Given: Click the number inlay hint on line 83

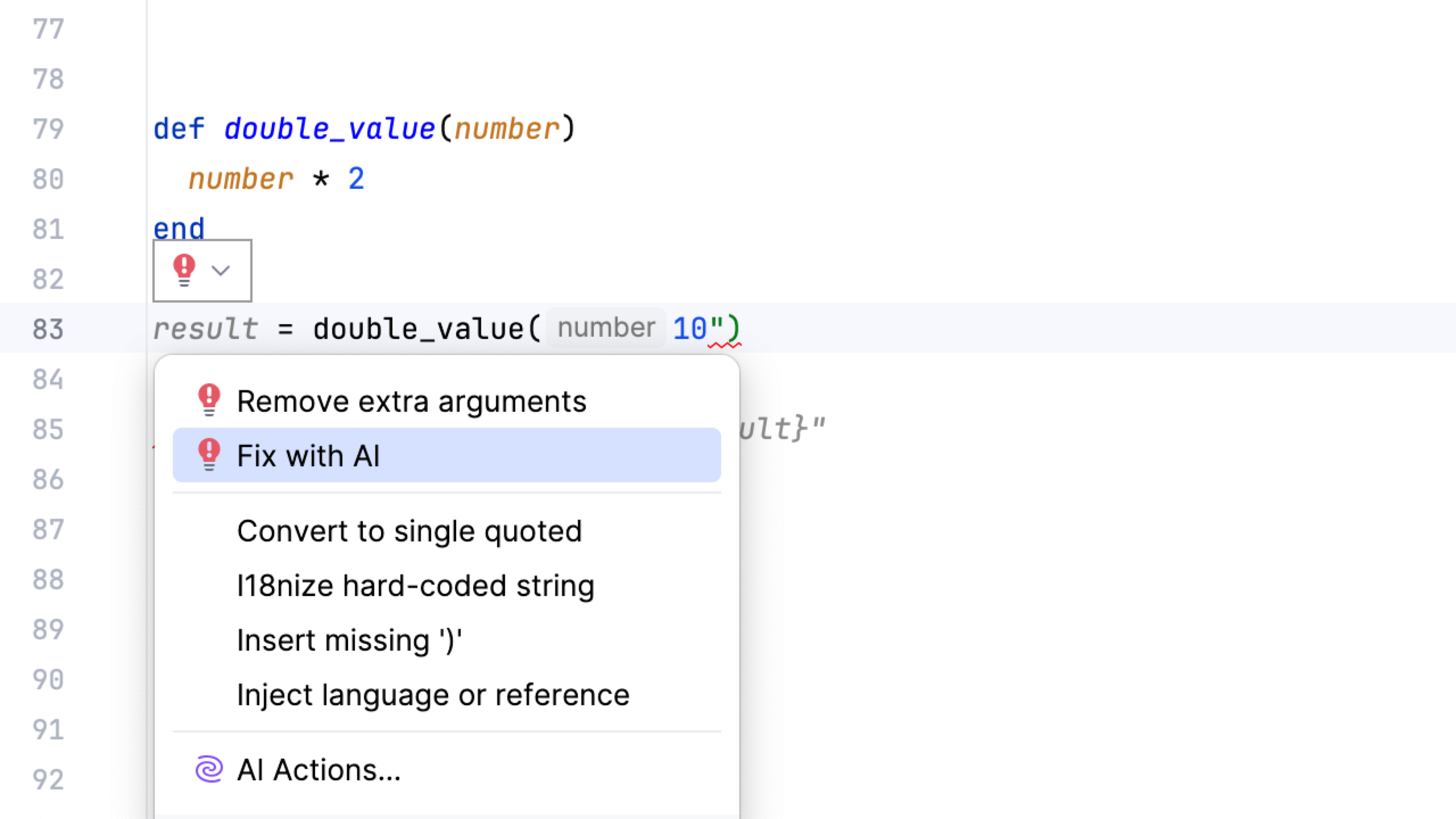Looking at the screenshot, I should pyautogui.click(x=606, y=328).
